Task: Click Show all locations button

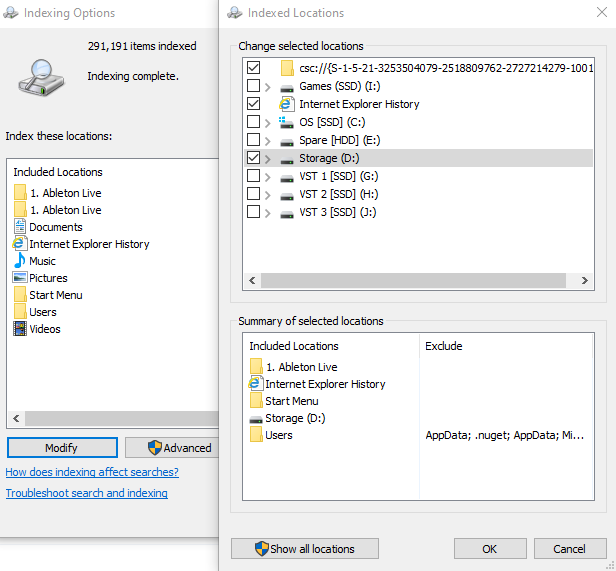Action: 305,549
